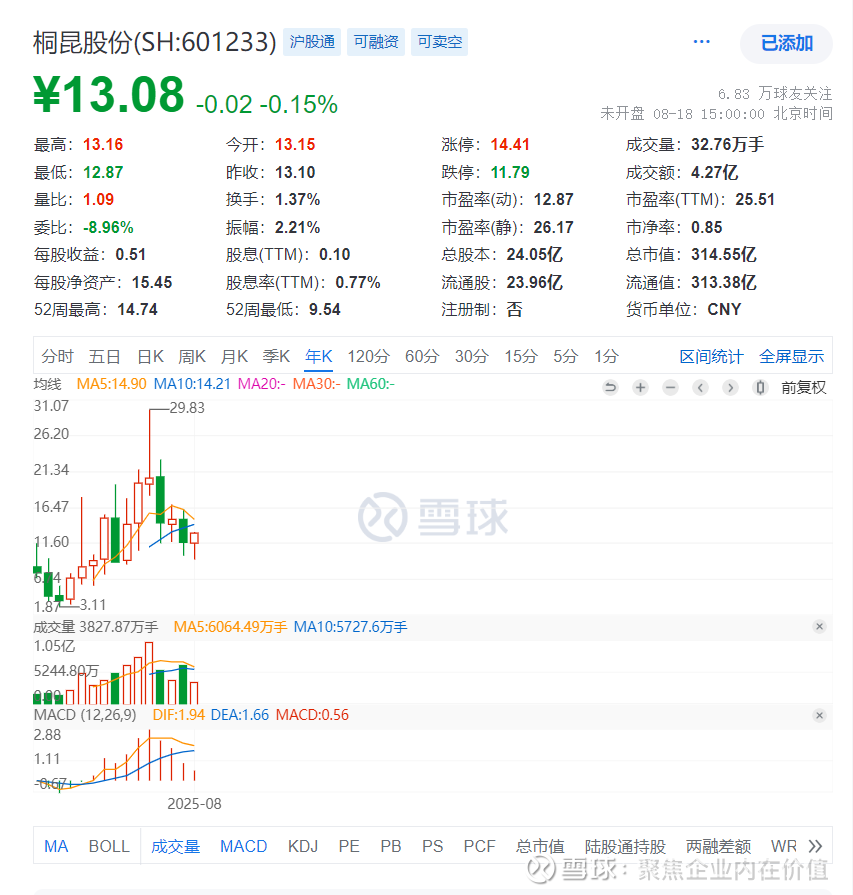Switch to the 15分 chart tab
853x895 pixels.
point(521,357)
